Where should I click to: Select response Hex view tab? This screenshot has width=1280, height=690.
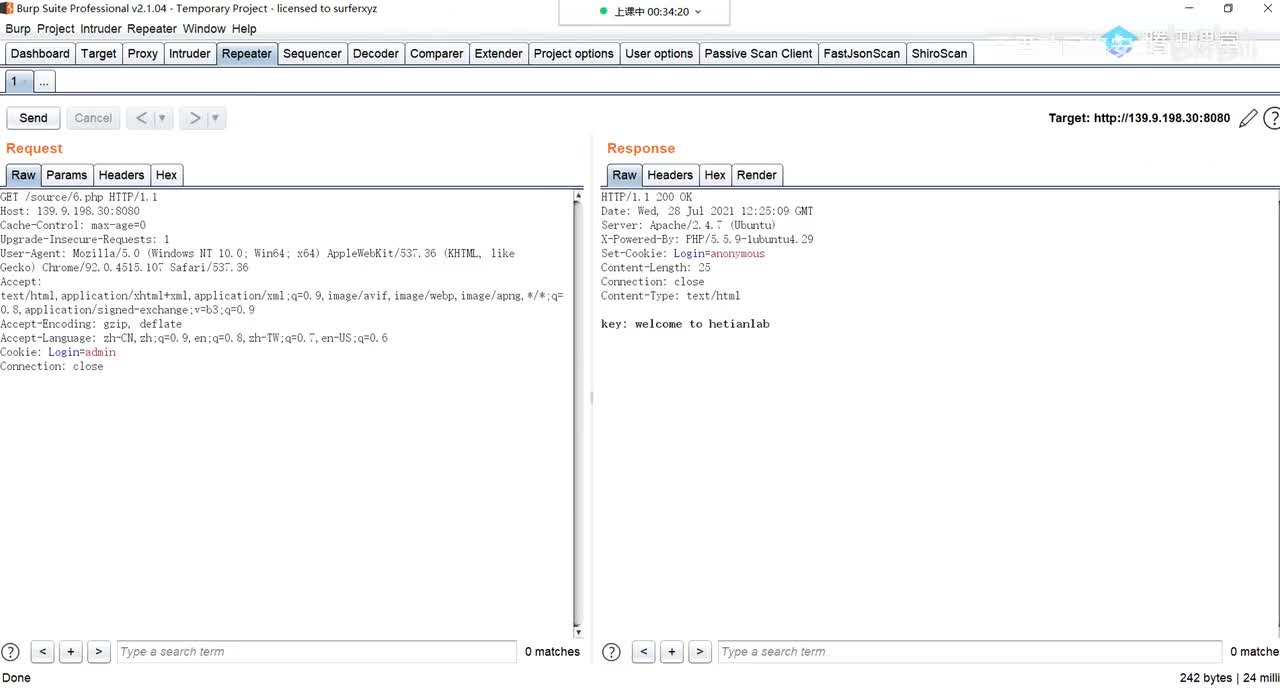(715, 175)
